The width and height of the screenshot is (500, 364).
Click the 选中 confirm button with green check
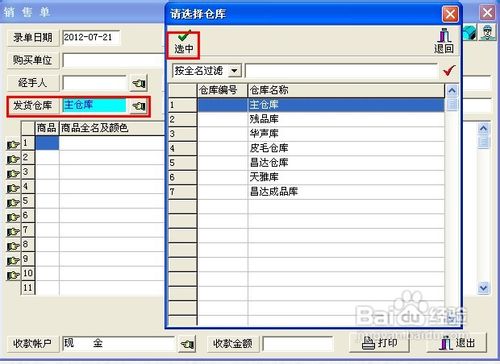tap(183, 45)
